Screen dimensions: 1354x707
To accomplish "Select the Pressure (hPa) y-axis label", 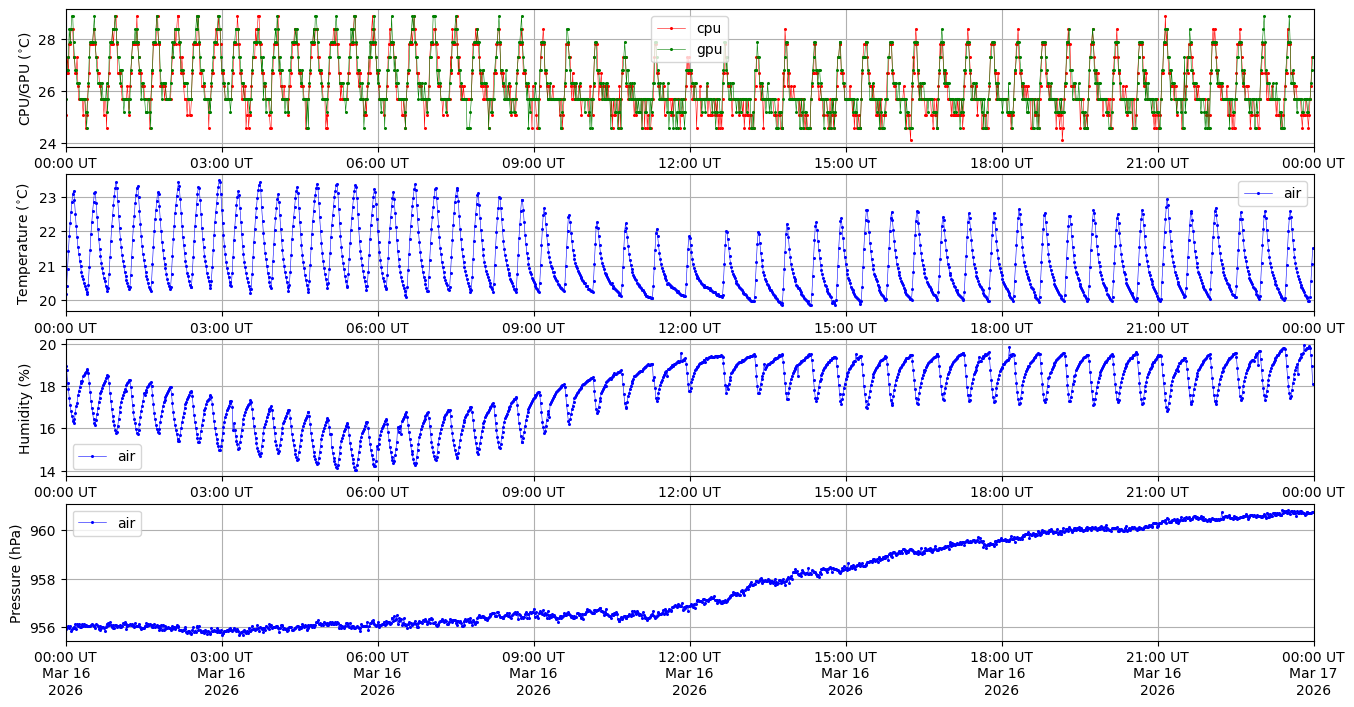I will click(16, 572).
